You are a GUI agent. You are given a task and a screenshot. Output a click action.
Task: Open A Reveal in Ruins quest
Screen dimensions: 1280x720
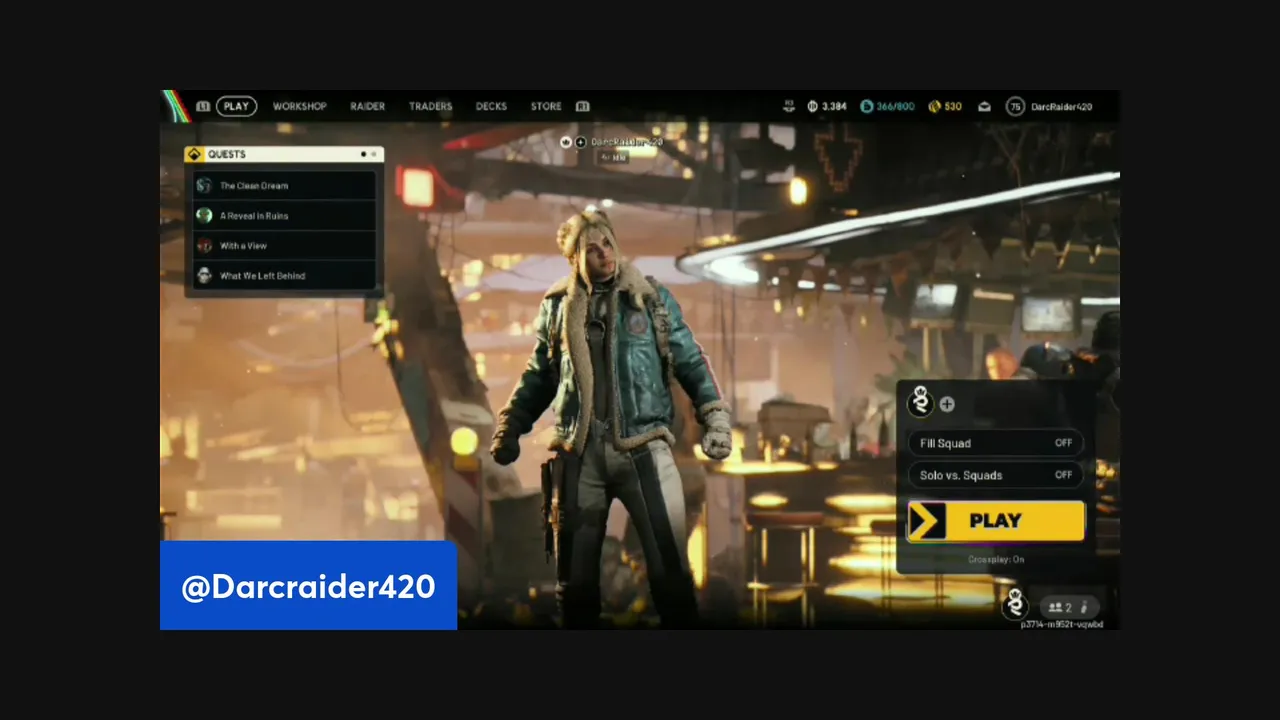point(285,215)
